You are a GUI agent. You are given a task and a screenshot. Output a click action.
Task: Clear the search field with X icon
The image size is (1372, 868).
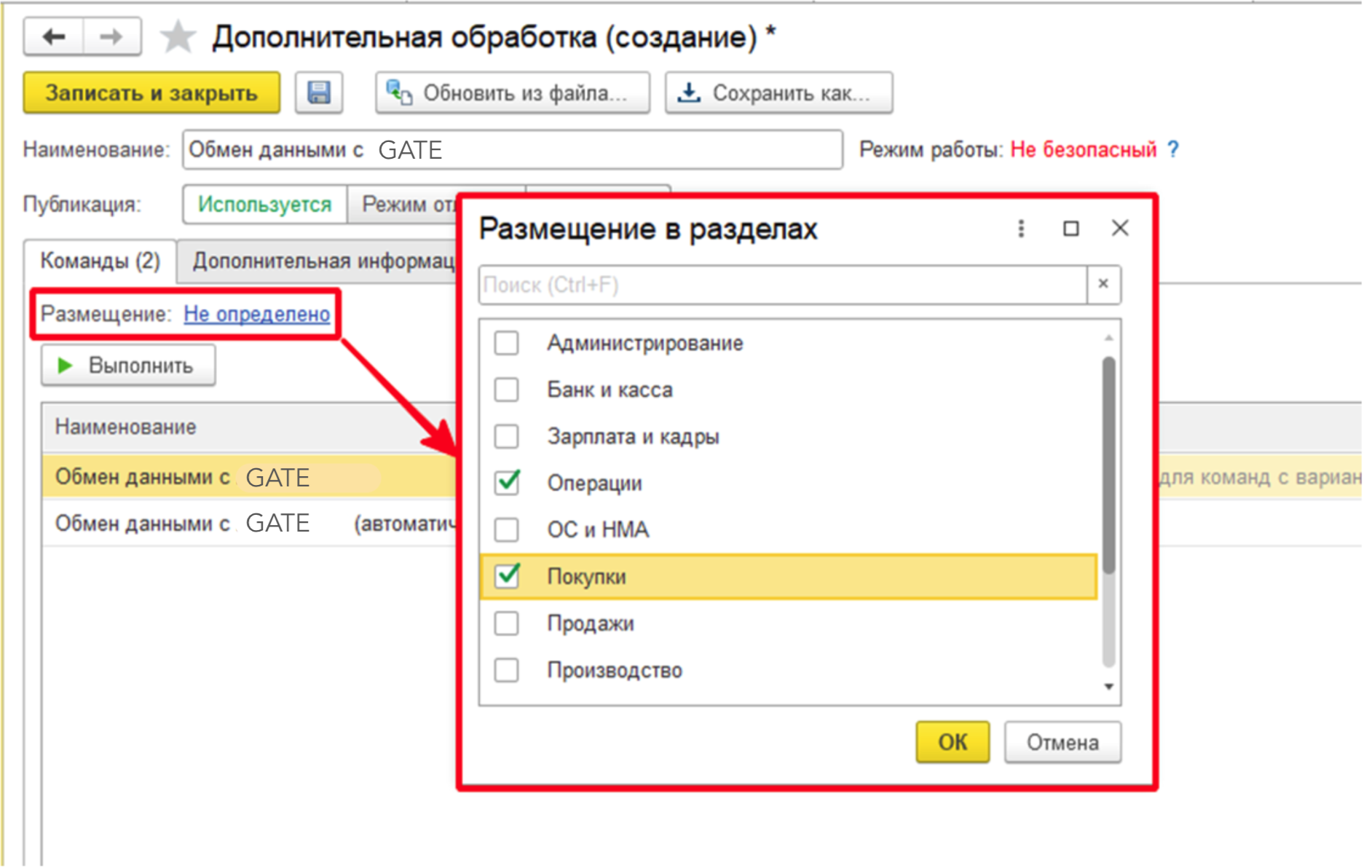click(x=1103, y=284)
